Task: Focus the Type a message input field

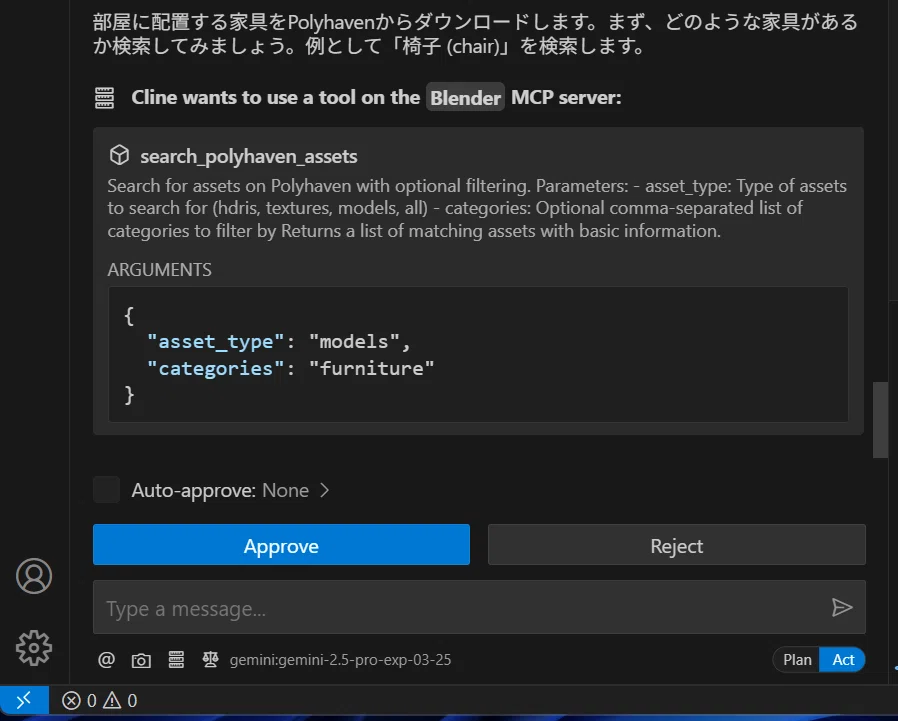Action: pyautogui.click(x=462, y=608)
